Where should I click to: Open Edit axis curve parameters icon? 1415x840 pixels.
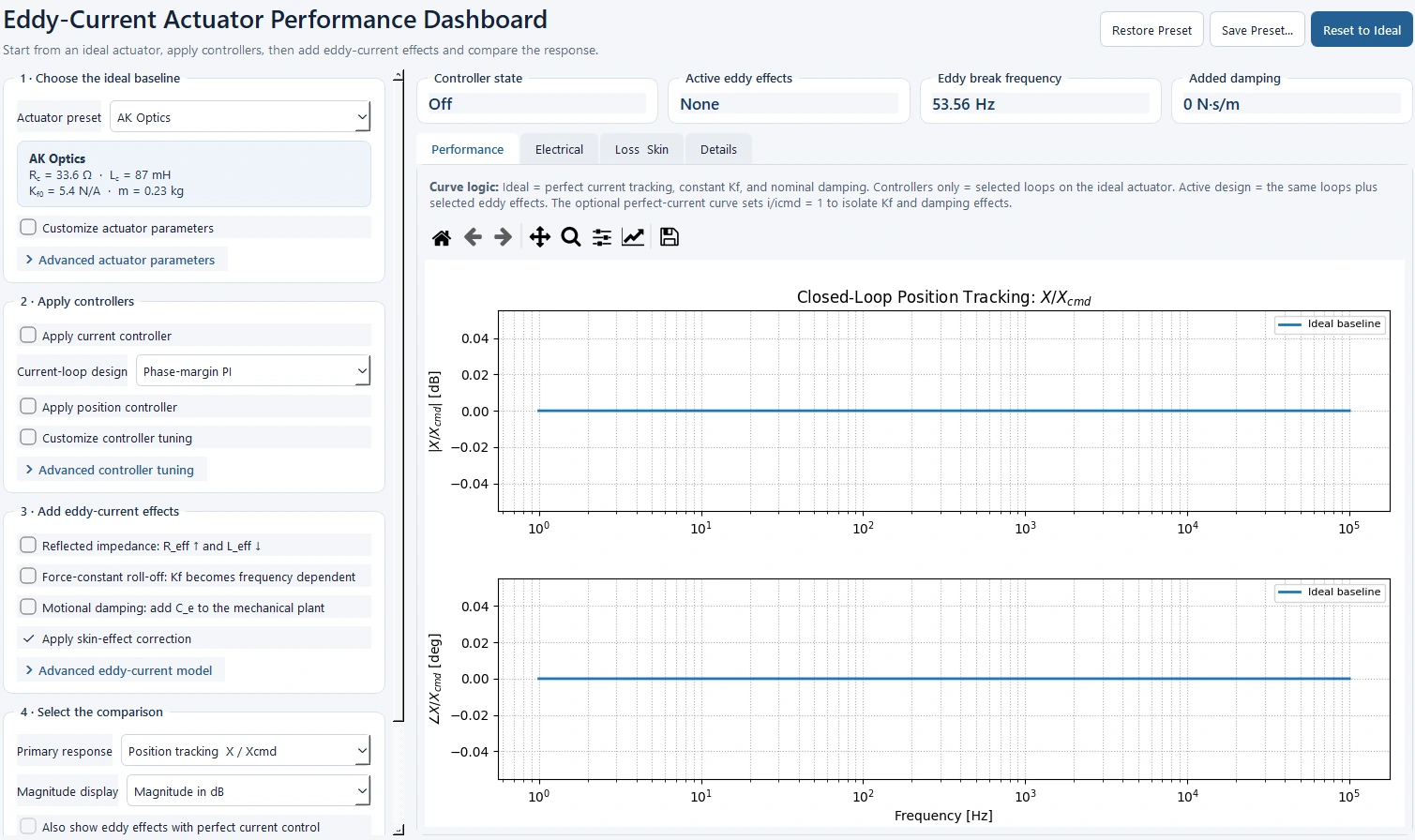click(x=634, y=237)
